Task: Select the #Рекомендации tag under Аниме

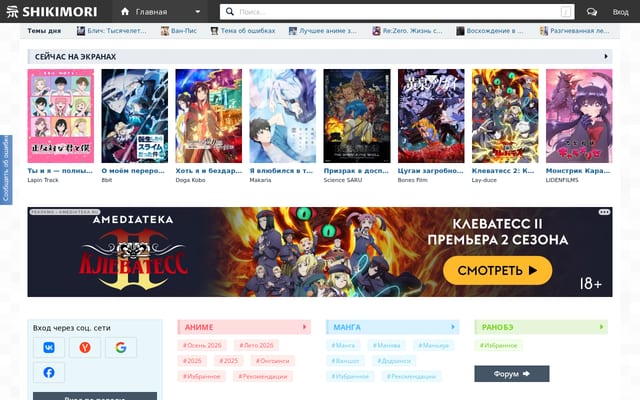Action: (263, 376)
